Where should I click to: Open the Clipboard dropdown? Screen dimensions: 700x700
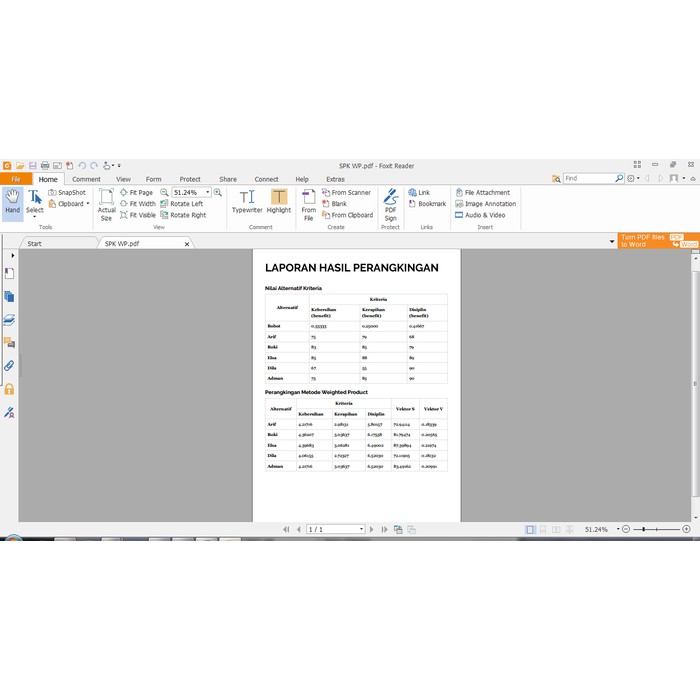click(69, 204)
